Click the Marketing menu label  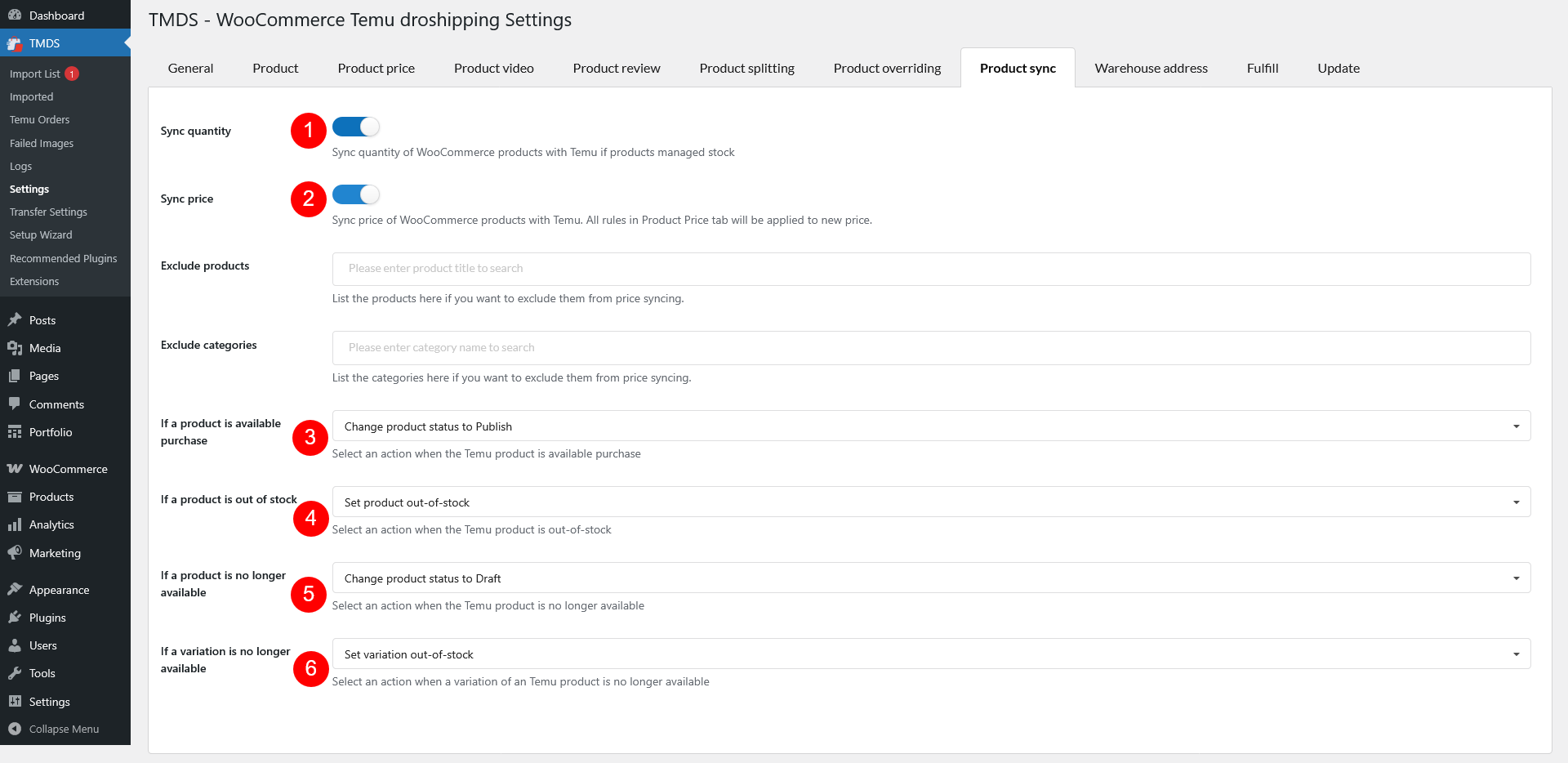click(x=55, y=553)
